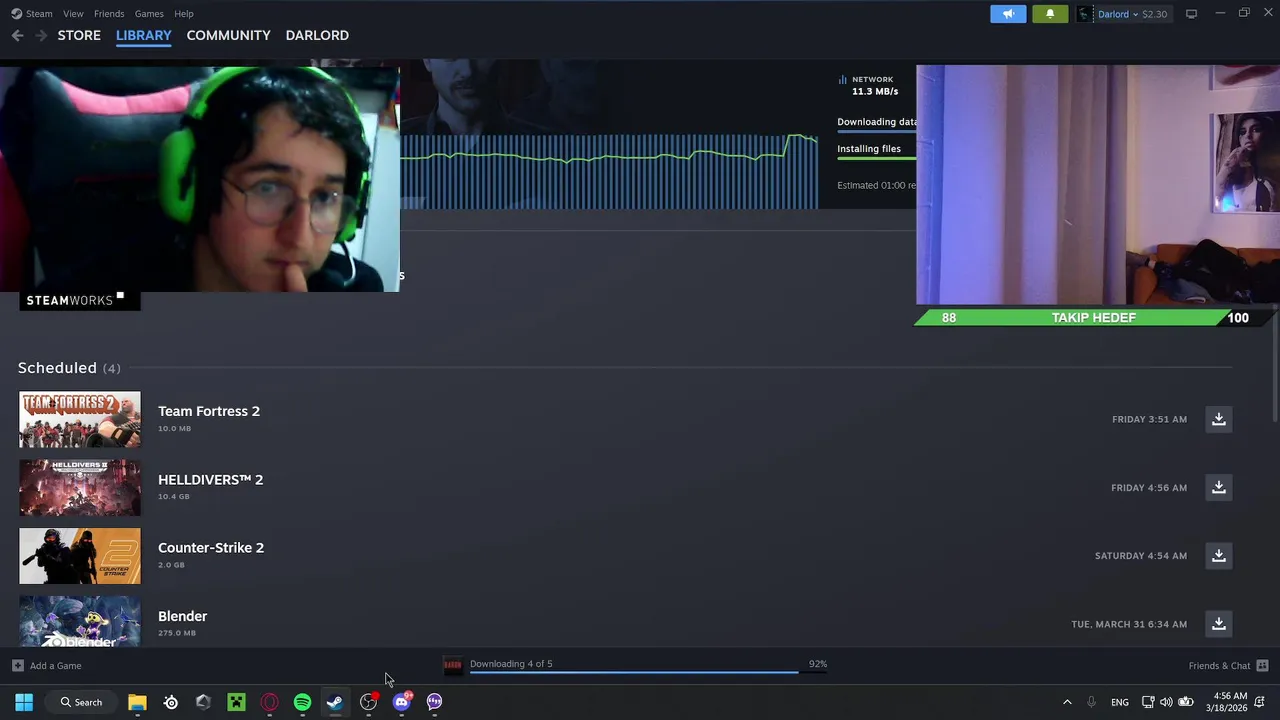The image size is (1280, 720).
Task: Open HELLDIVERS 2 thumbnail
Action: (x=80, y=487)
